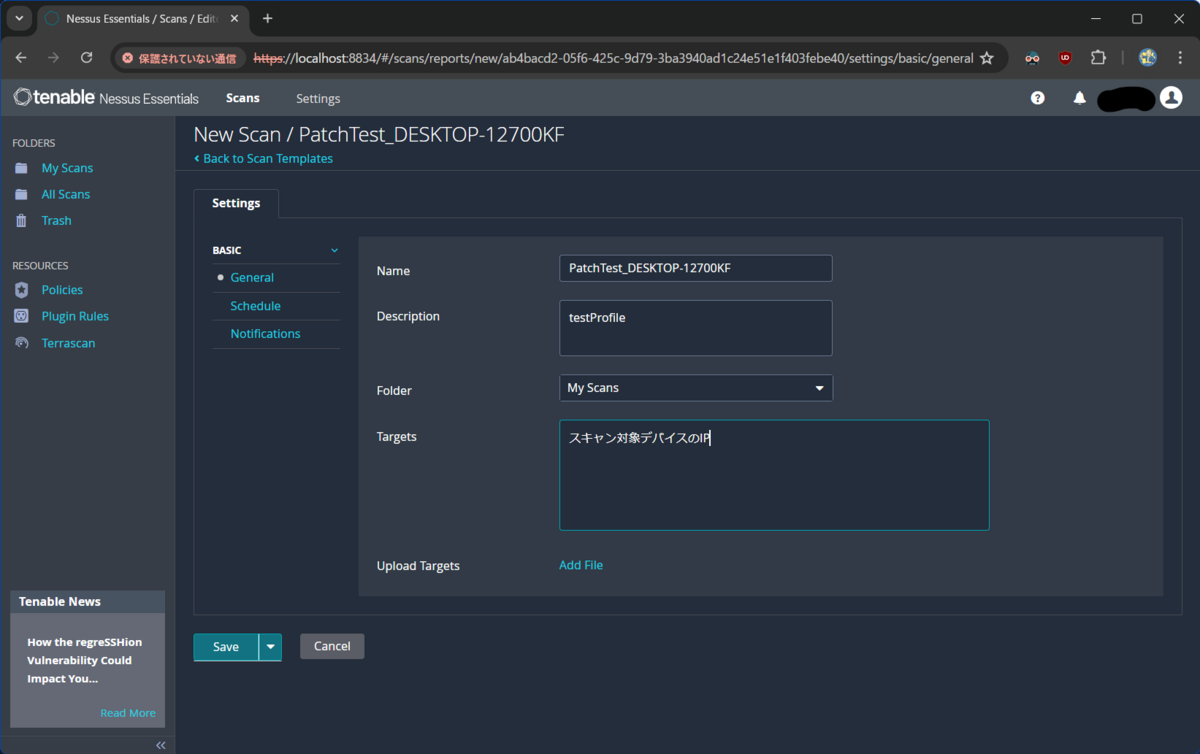
Task: Click the browser back arrow
Action: [x=21, y=58]
